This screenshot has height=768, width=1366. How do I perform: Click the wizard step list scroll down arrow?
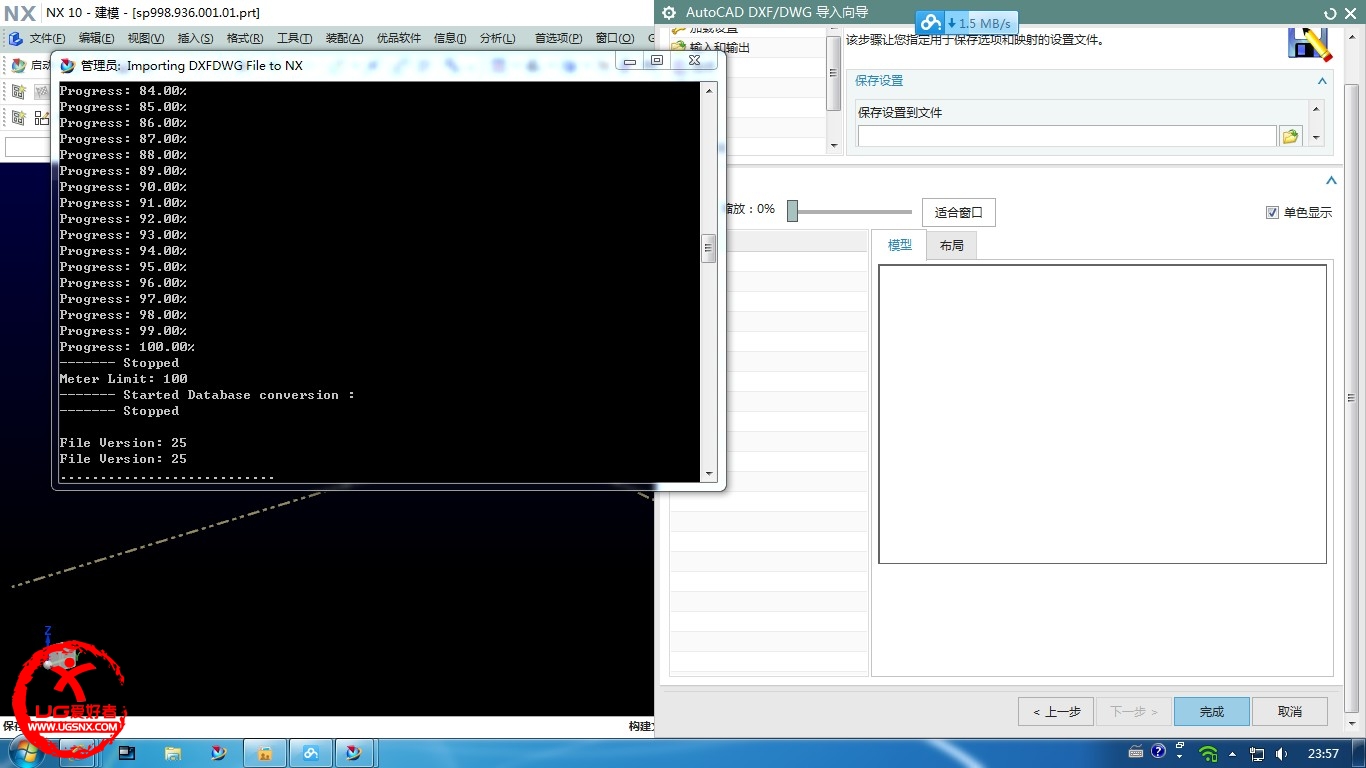tap(834, 146)
